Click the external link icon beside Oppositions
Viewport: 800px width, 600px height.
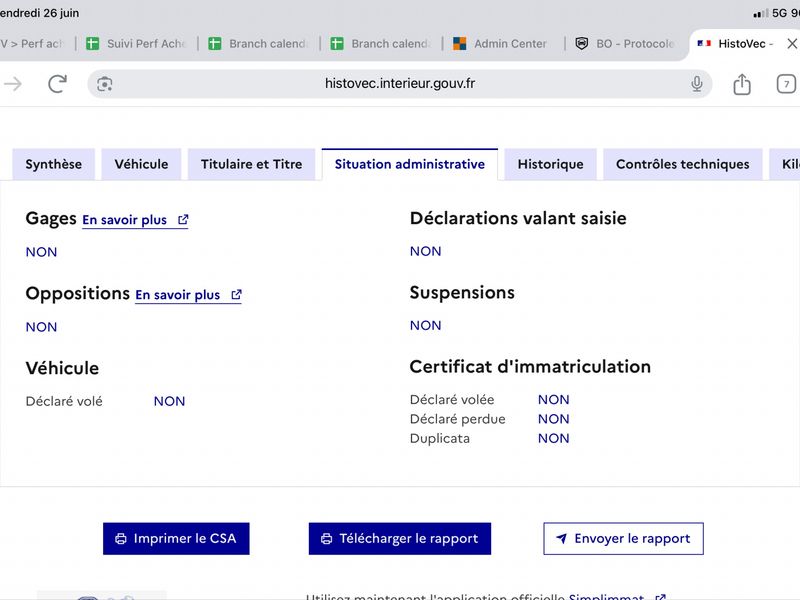[x=236, y=295]
